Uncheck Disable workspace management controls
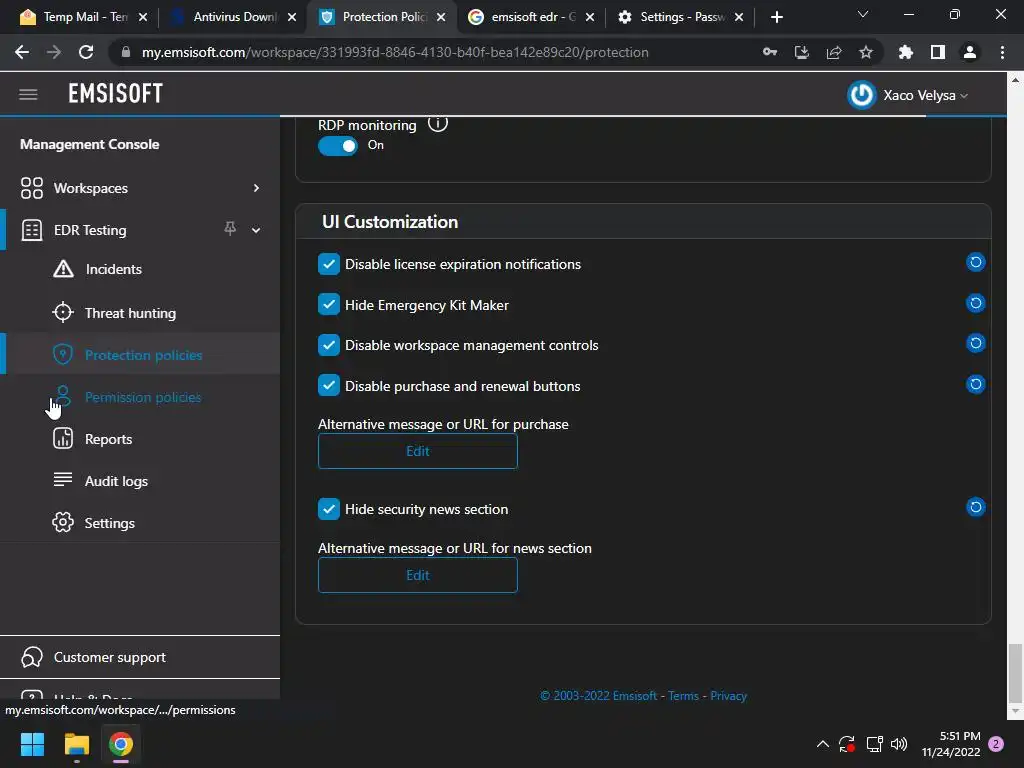The height and width of the screenshot is (768, 1024). 328,345
